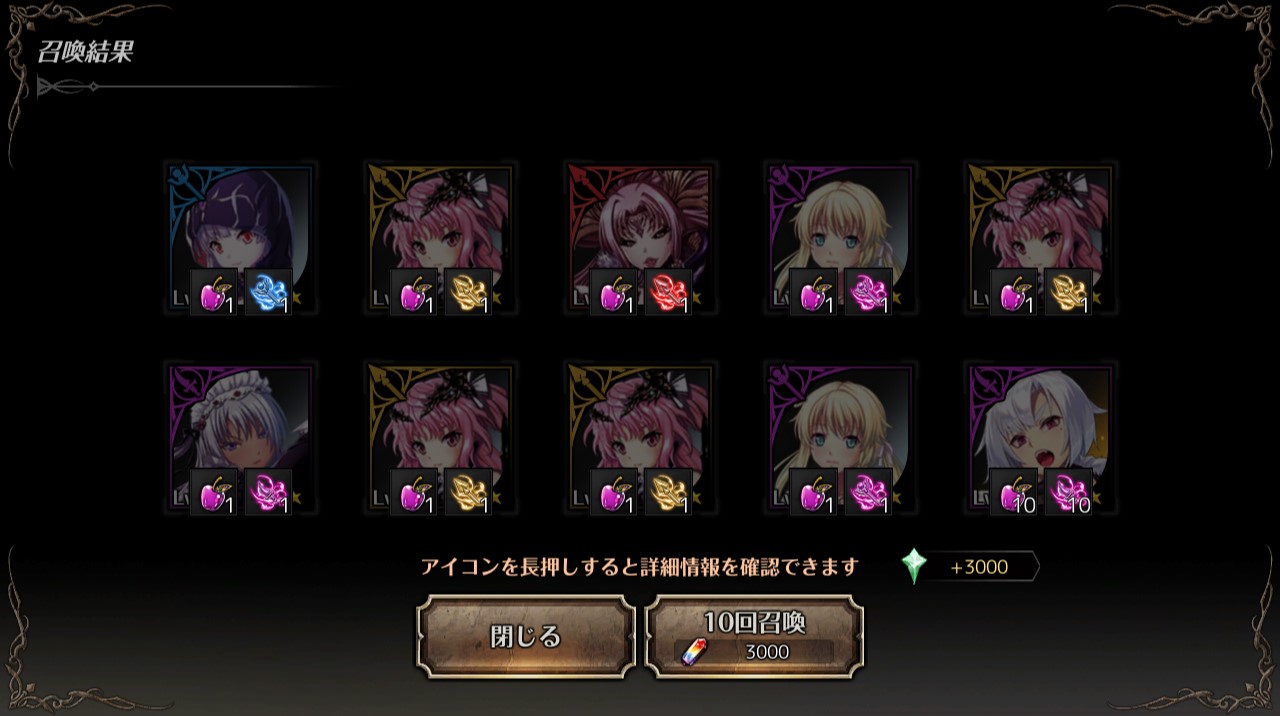Viewport: 1280px width, 716px height.
Task: Tap the +3000 gem counter
Action: [x=980, y=567]
